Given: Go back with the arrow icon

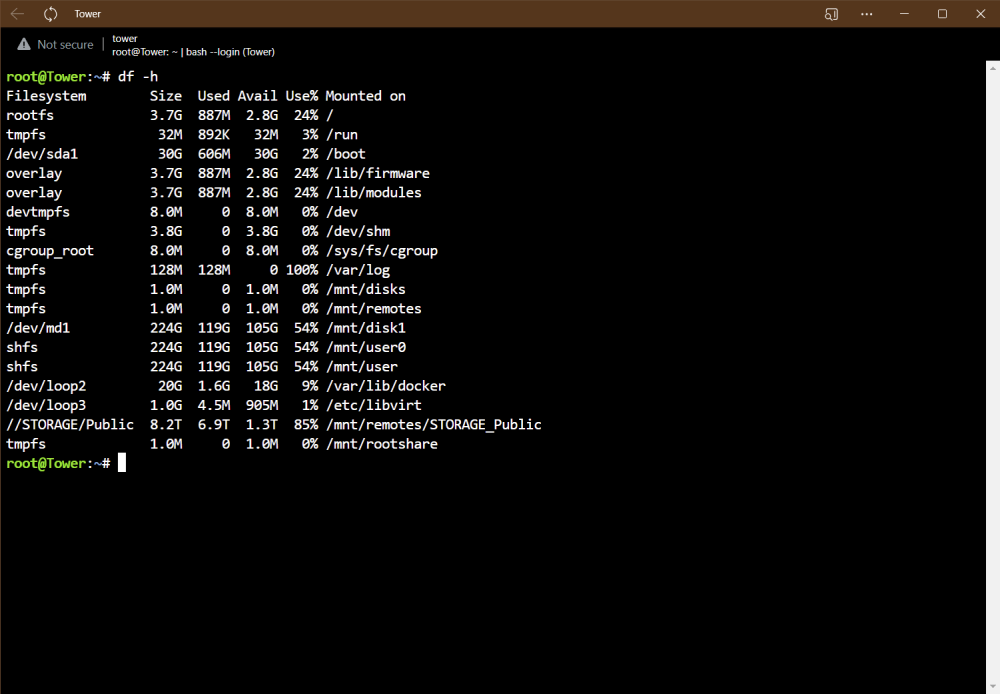Looking at the screenshot, I should [17, 13].
